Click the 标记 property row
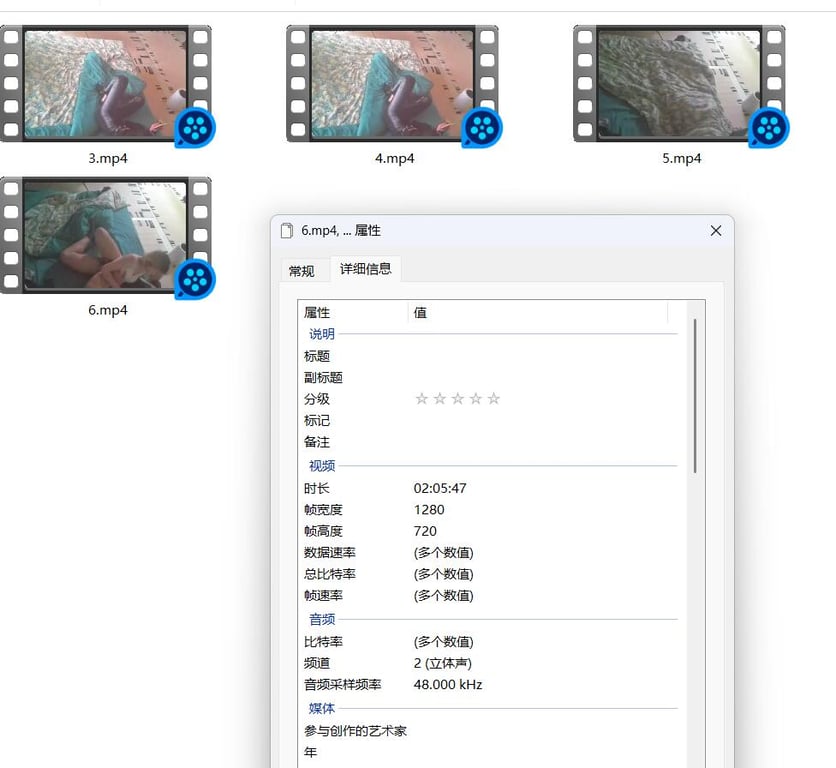Viewport: 836px width, 768px height. click(491, 420)
